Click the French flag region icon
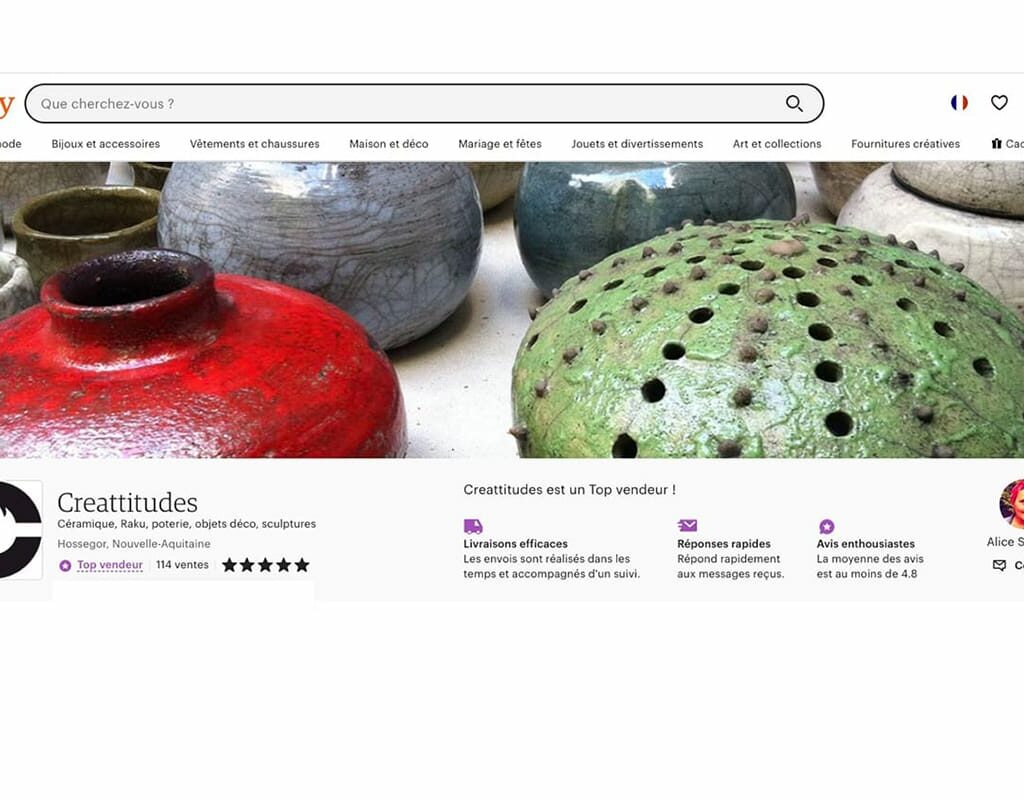 point(959,103)
